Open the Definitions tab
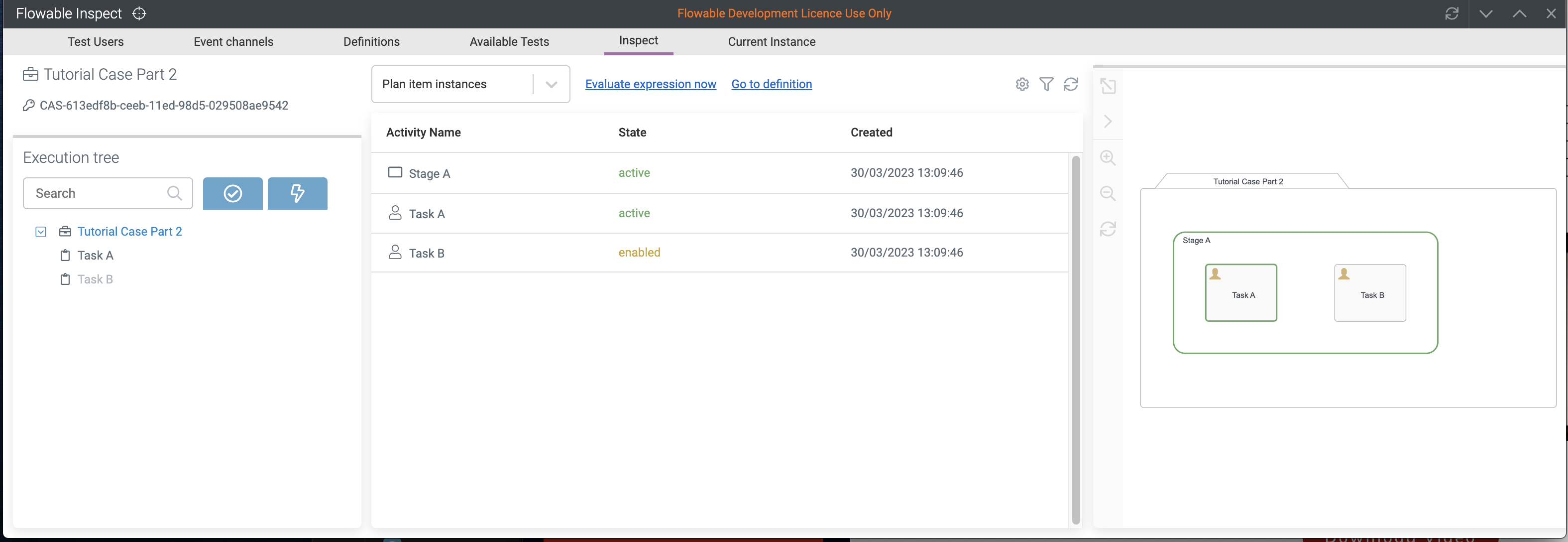Viewport: 1568px width, 542px height. (x=371, y=41)
